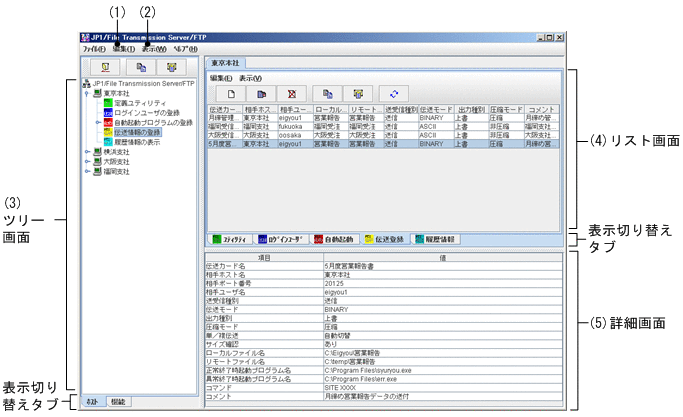The width and height of the screenshot is (683, 417).
Task: Expand the 横浜支社 tree node
Action: tap(87, 152)
